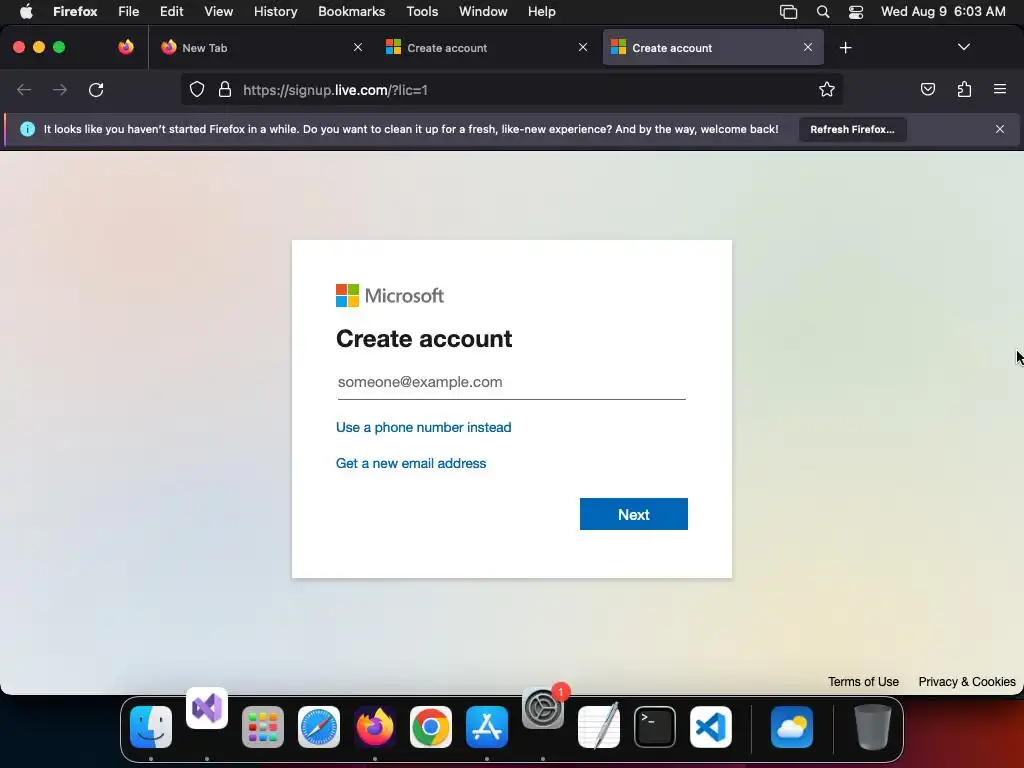
Task: Click the URL address bar
Action: click(511, 89)
